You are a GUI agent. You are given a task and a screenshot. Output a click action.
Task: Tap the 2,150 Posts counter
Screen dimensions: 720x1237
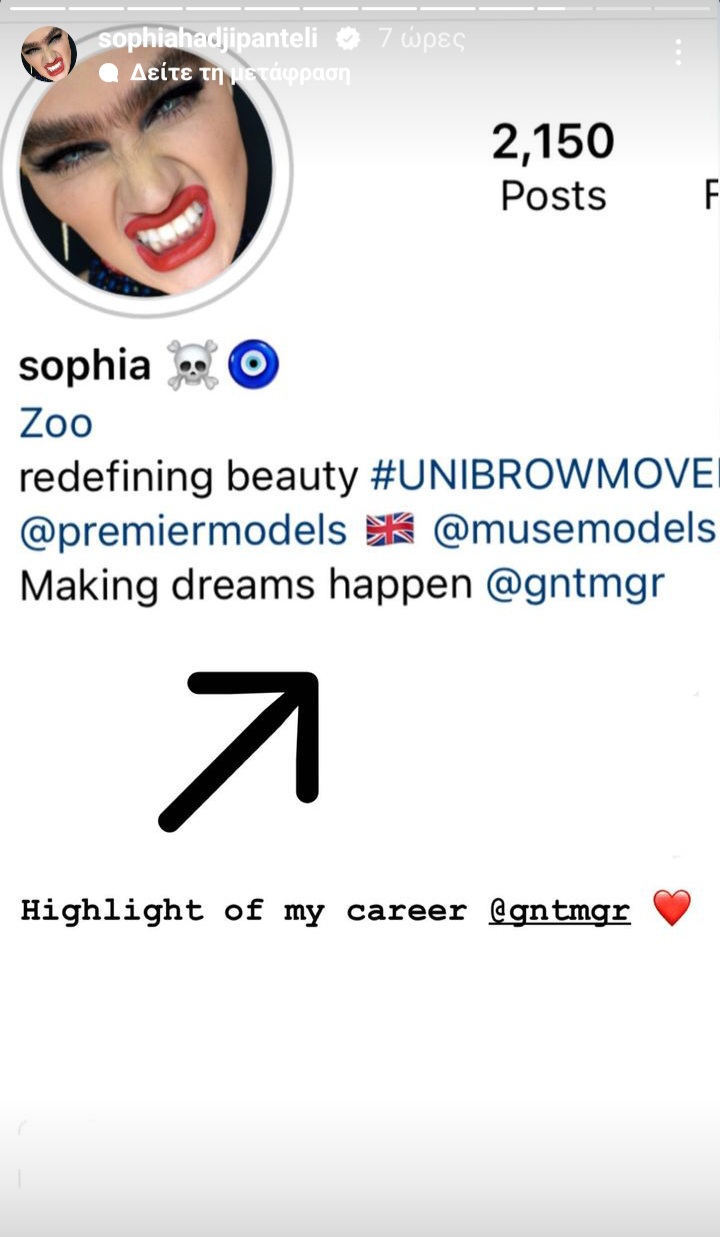click(553, 167)
